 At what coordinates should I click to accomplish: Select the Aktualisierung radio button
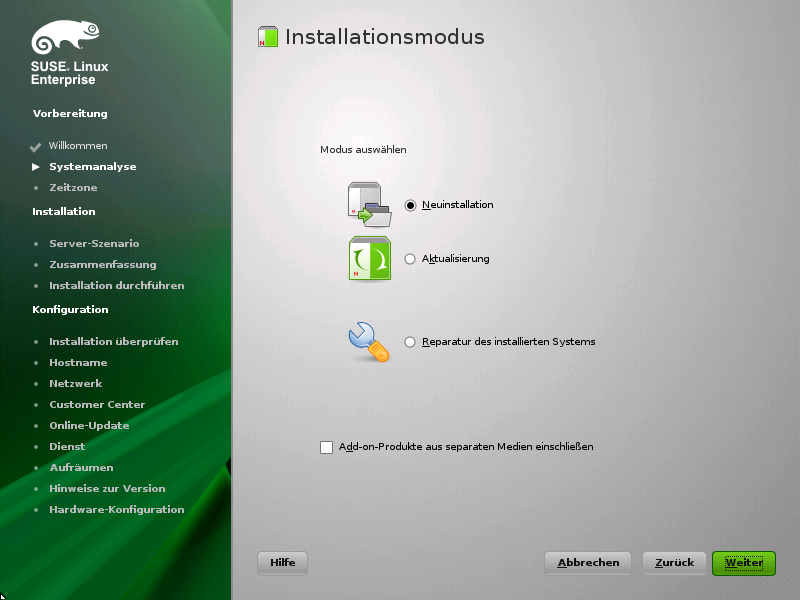coord(410,259)
